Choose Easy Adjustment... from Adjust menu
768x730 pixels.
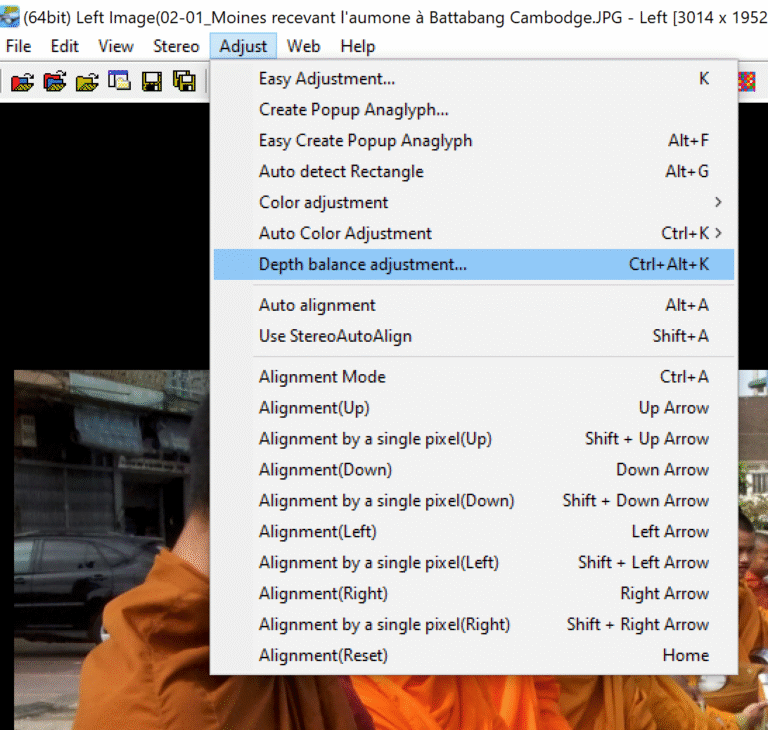pos(474,78)
